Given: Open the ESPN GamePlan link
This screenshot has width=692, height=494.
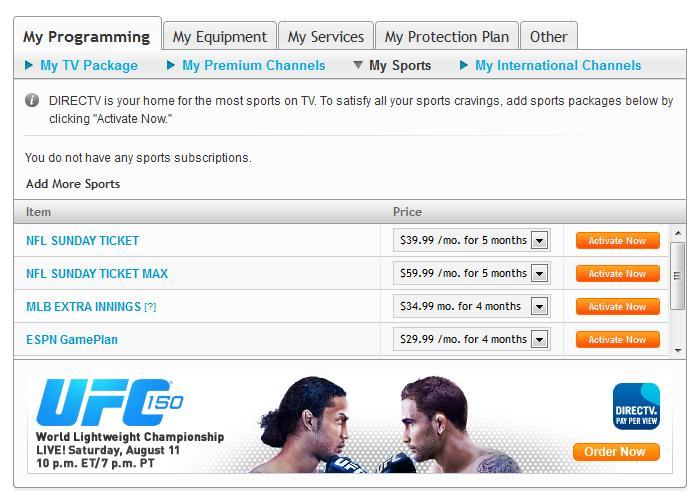Looking at the screenshot, I should click(72, 339).
